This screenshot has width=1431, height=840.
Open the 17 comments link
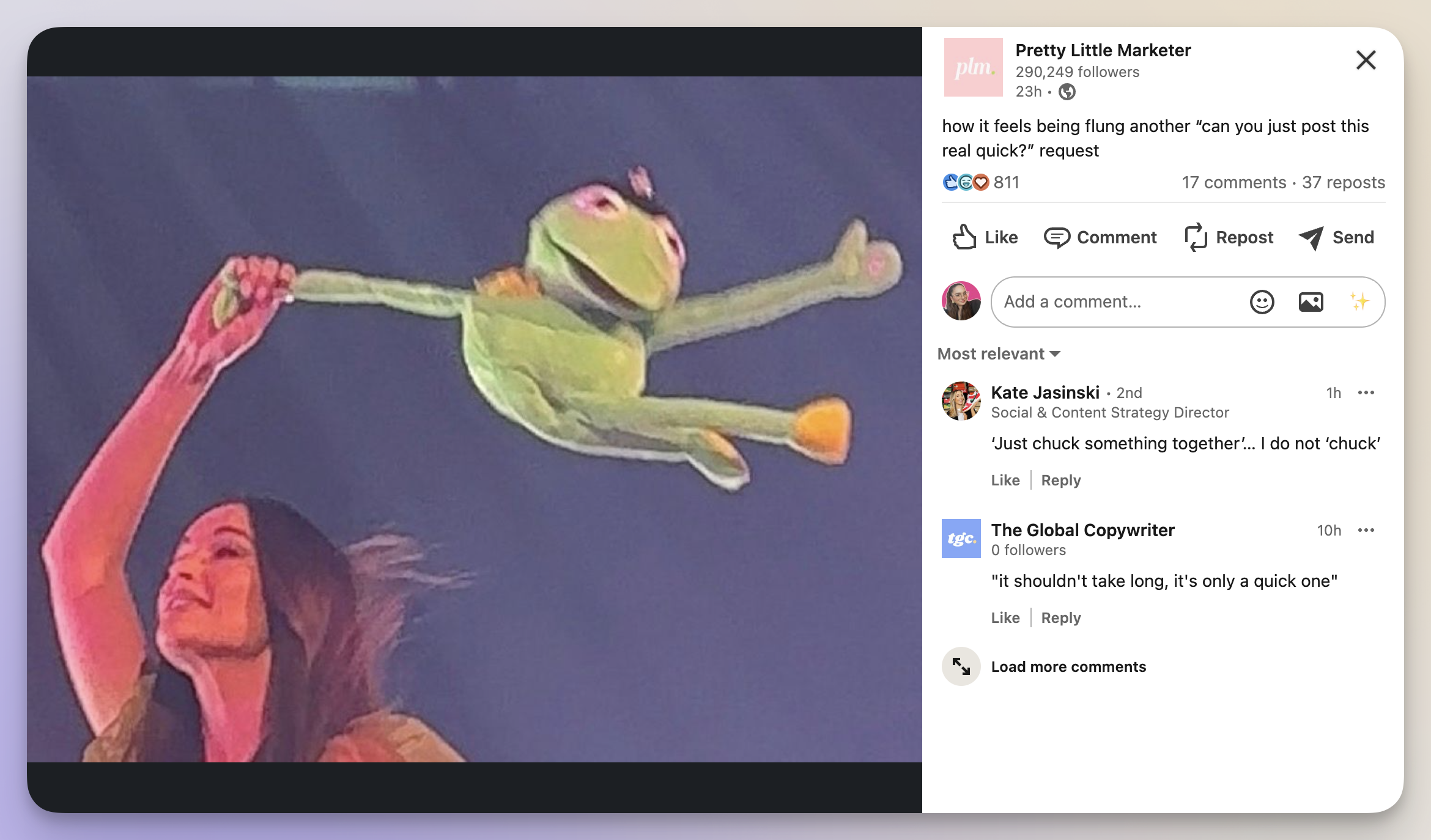[1233, 182]
